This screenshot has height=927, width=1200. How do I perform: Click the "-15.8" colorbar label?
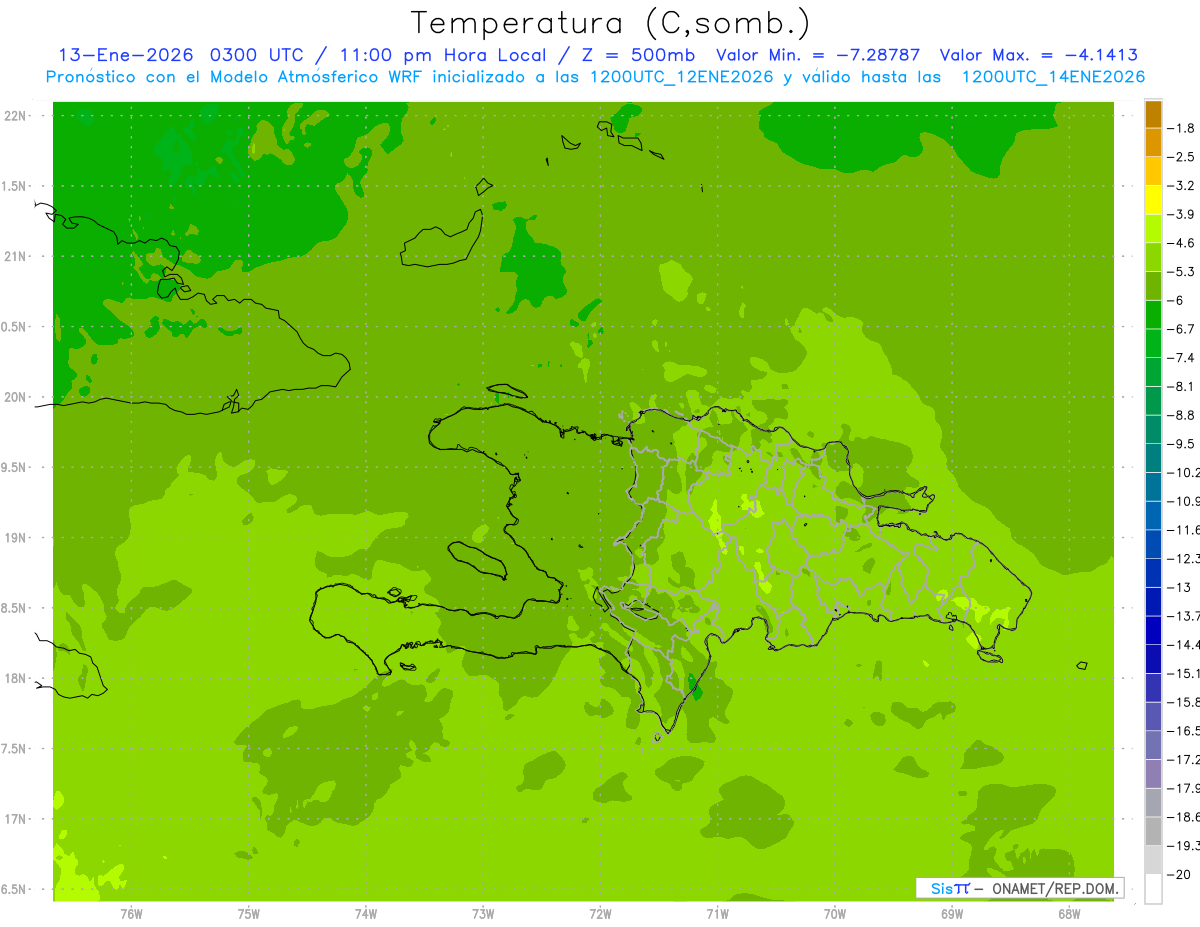[1183, 703]
